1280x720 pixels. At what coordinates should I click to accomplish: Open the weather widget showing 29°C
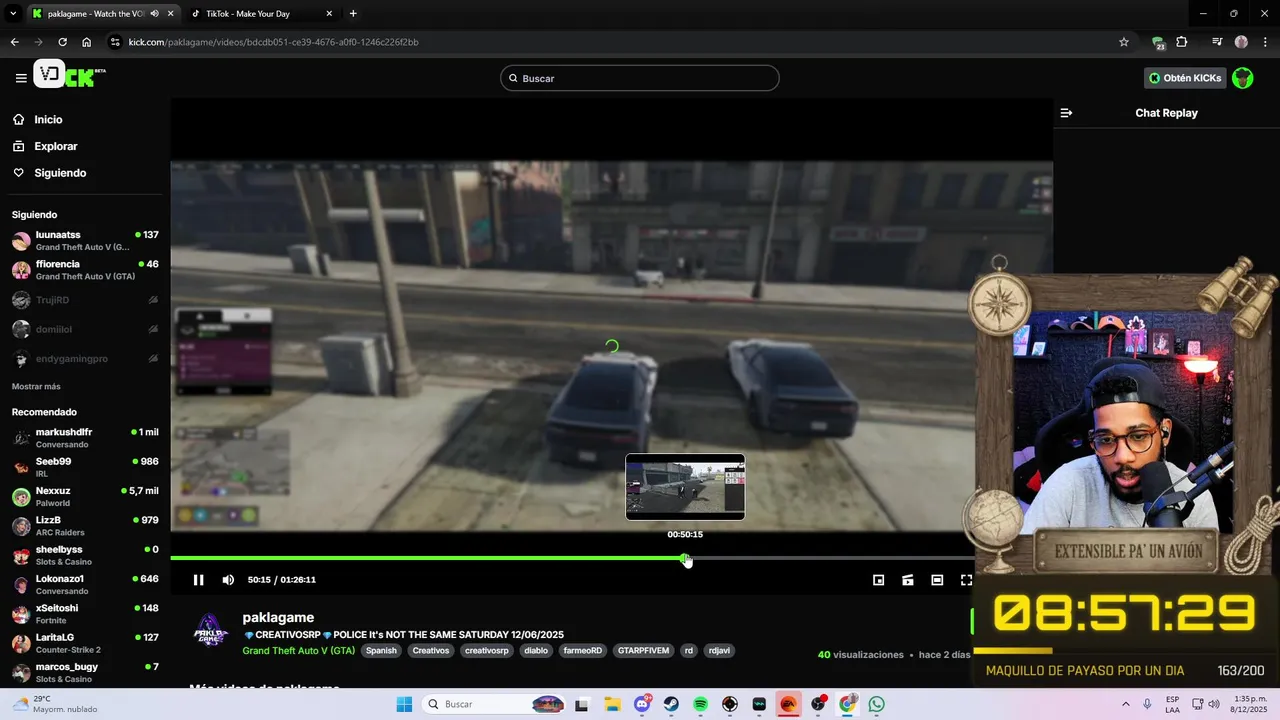tap(55, 704)
